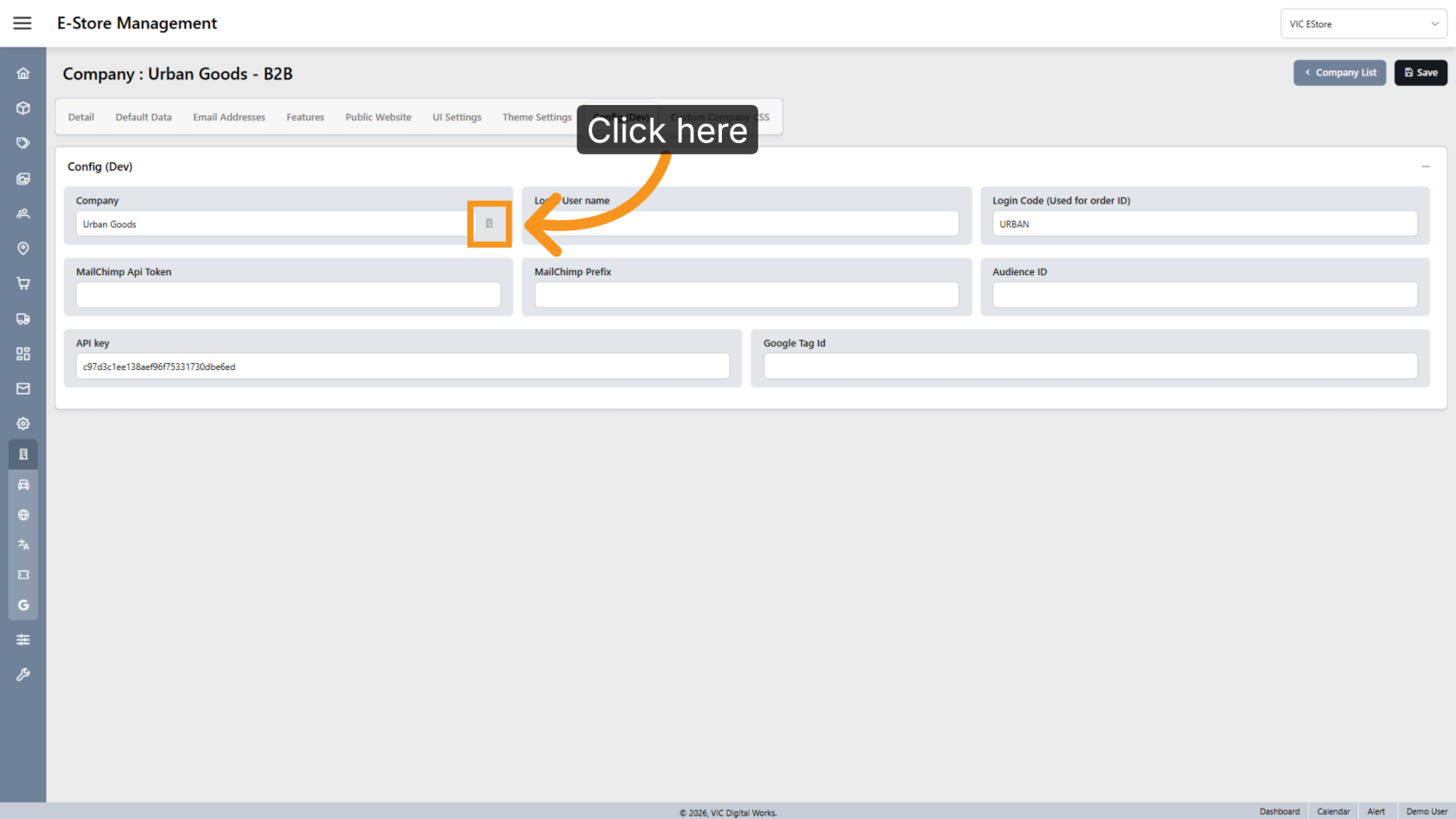Open the delivery truck icon

click(x=23, y=319)
